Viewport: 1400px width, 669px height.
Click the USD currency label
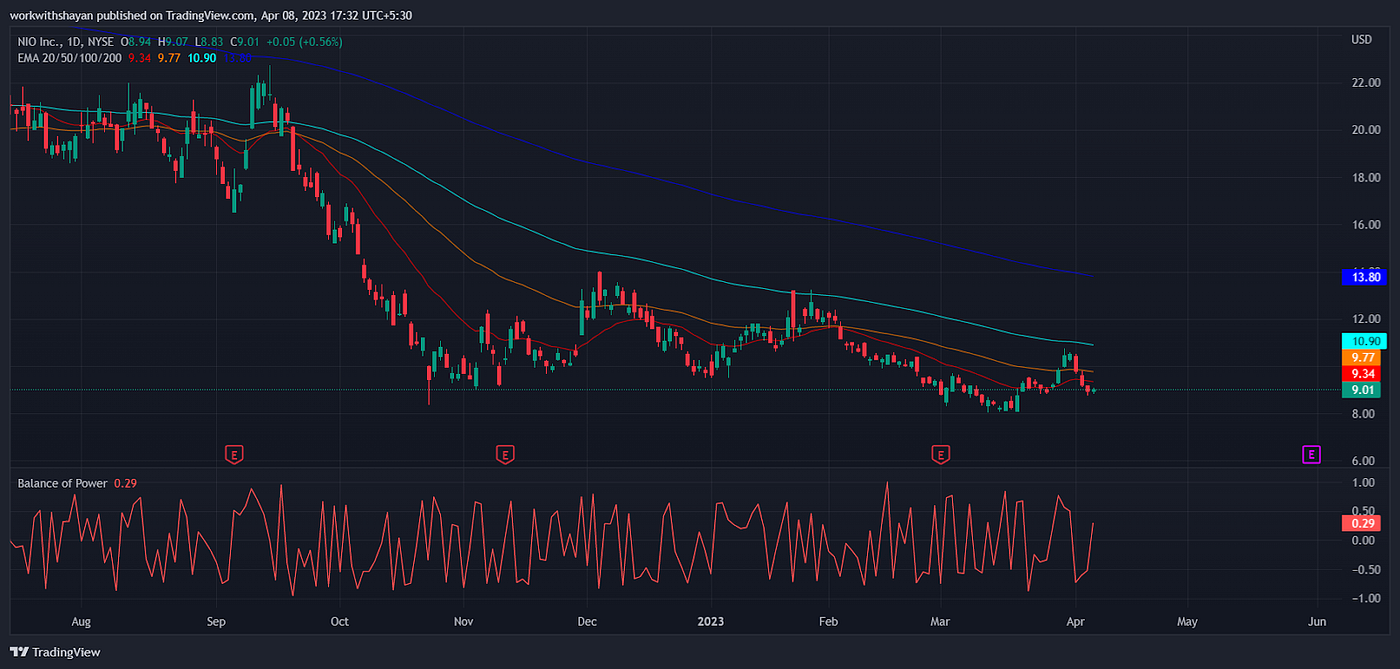click(x=1361, y=39)
